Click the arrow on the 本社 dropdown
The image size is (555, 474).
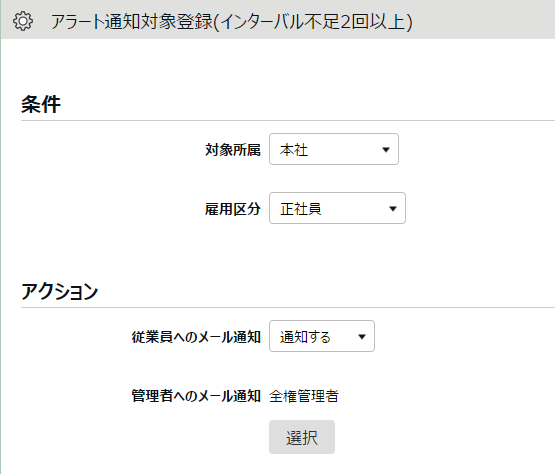click(x=386, y=150)
